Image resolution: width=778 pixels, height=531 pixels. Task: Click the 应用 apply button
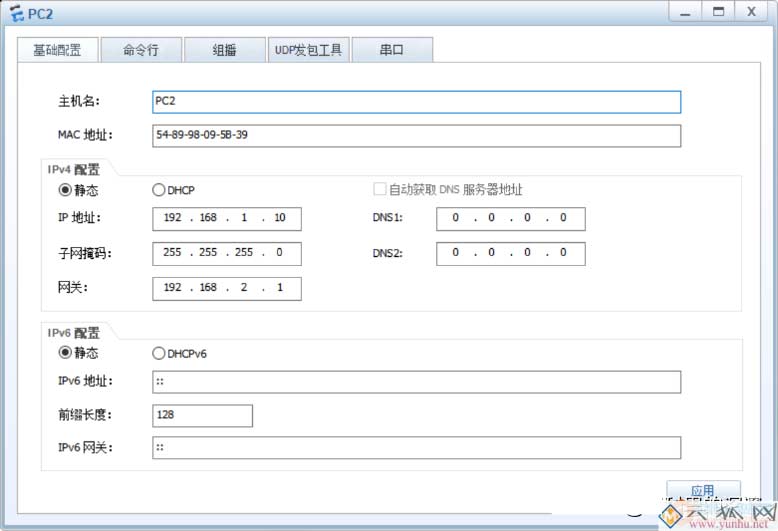click(x=703, y=489)
